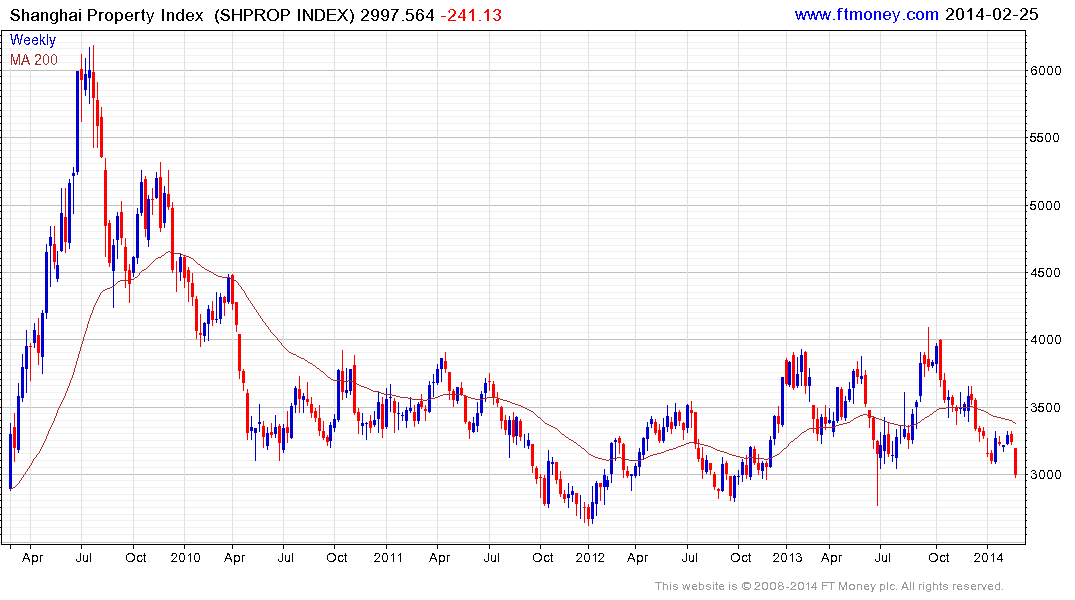Viewport: 1075px width, 600px height.
Task: Click the 3000 price axis label
Action: pyautogui.click(x=1045, y=475)
